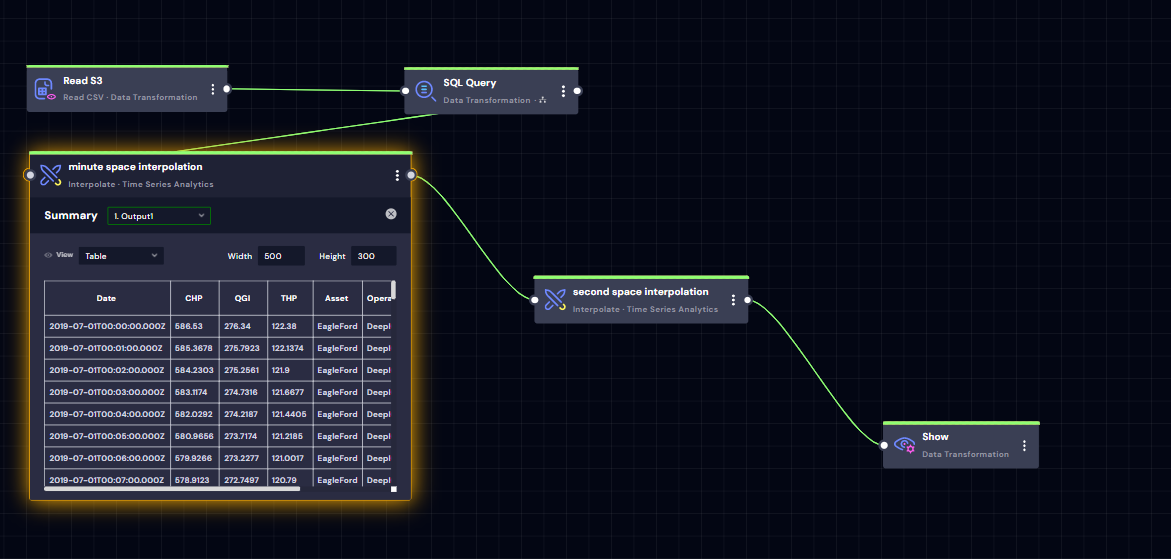Click the second space interpolation node icon

[x=554, y=300]
